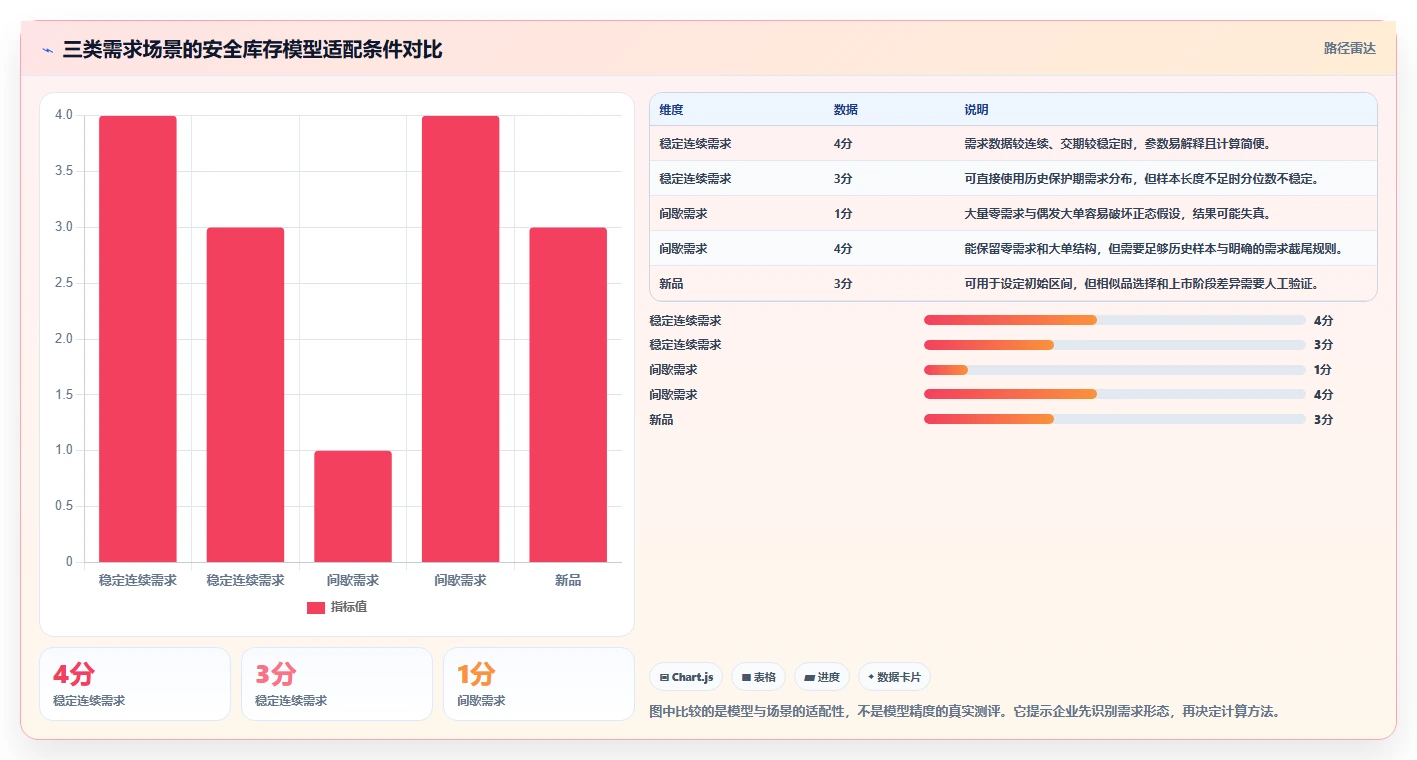Click the 数据卡片 tag chip
The height and width of the screenshot is (760, 1417).
click(x=894, y=677)
